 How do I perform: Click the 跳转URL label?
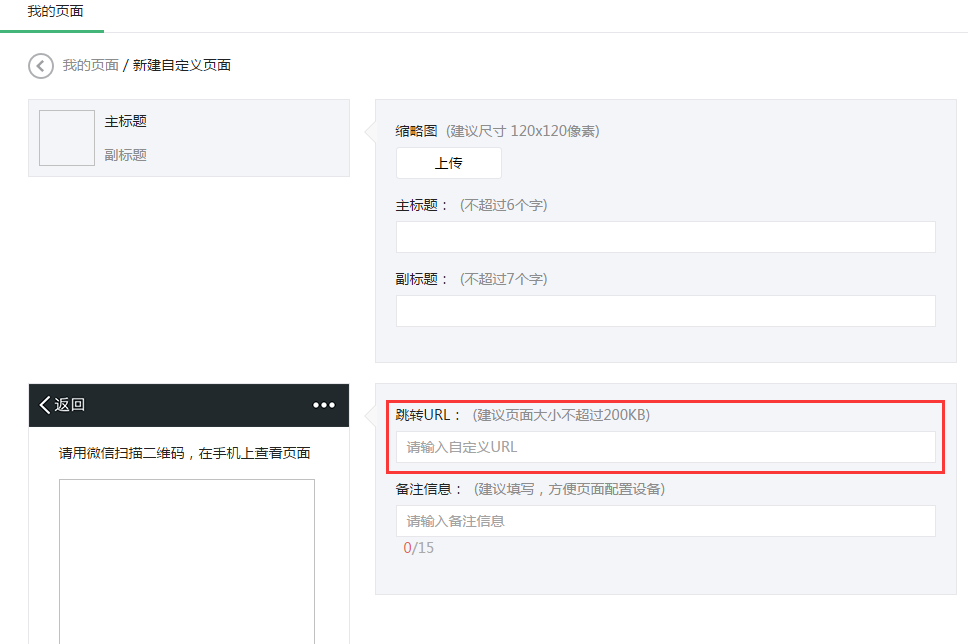point(427,415)
